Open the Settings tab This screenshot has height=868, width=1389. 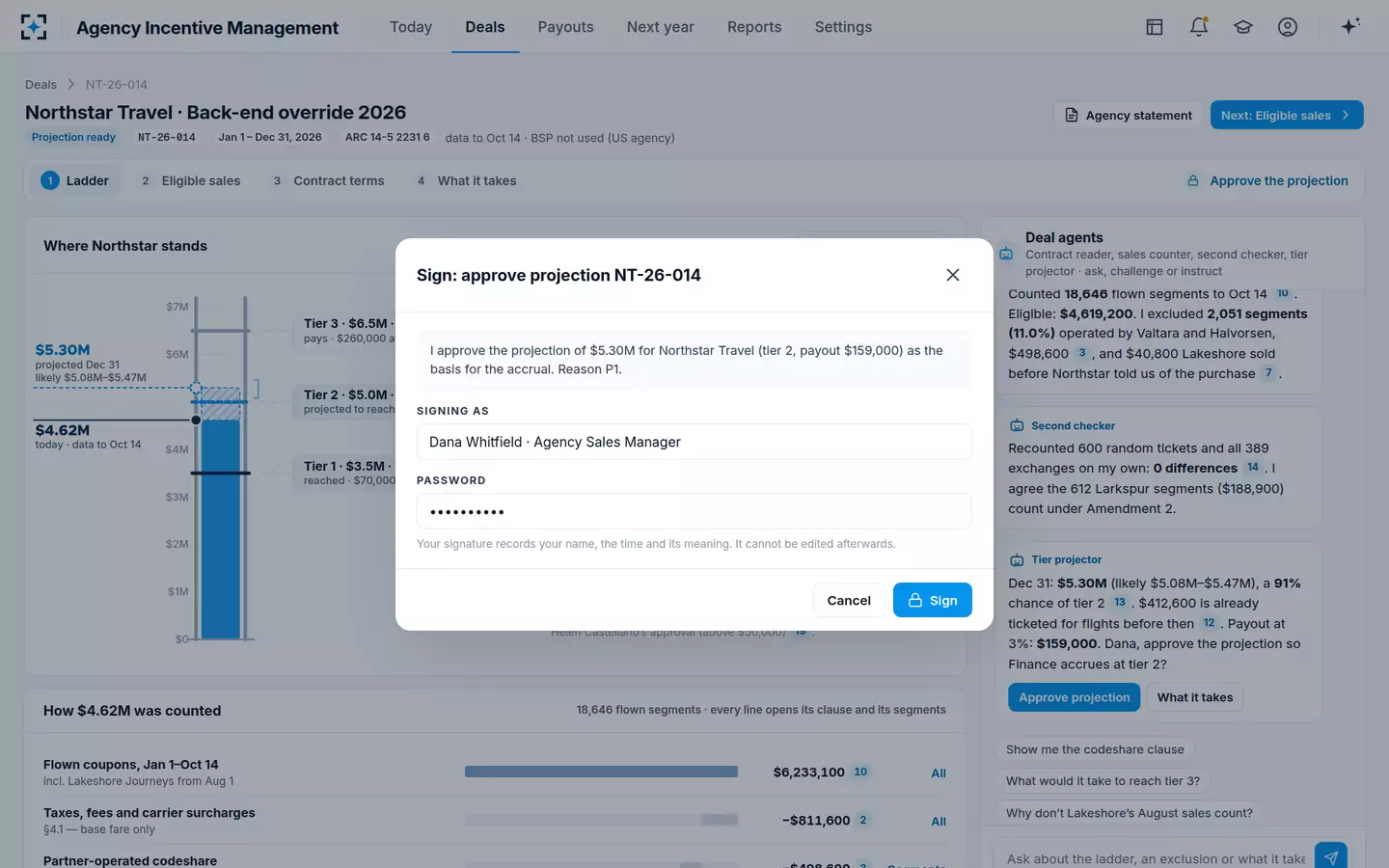(843, 27)
